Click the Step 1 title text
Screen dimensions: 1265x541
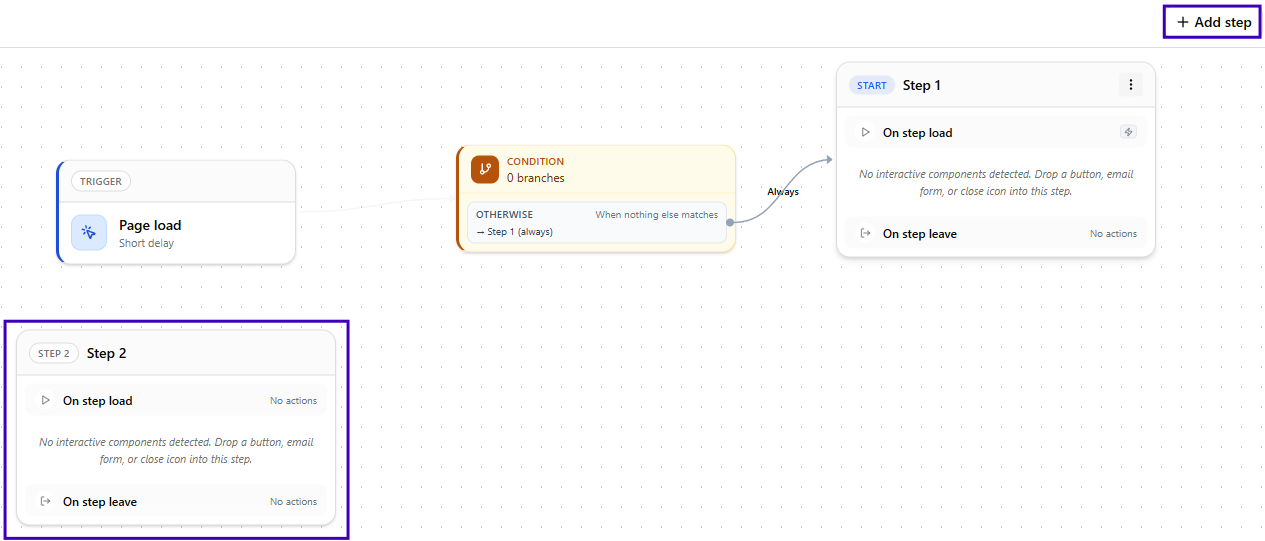(x=922, y=85)
